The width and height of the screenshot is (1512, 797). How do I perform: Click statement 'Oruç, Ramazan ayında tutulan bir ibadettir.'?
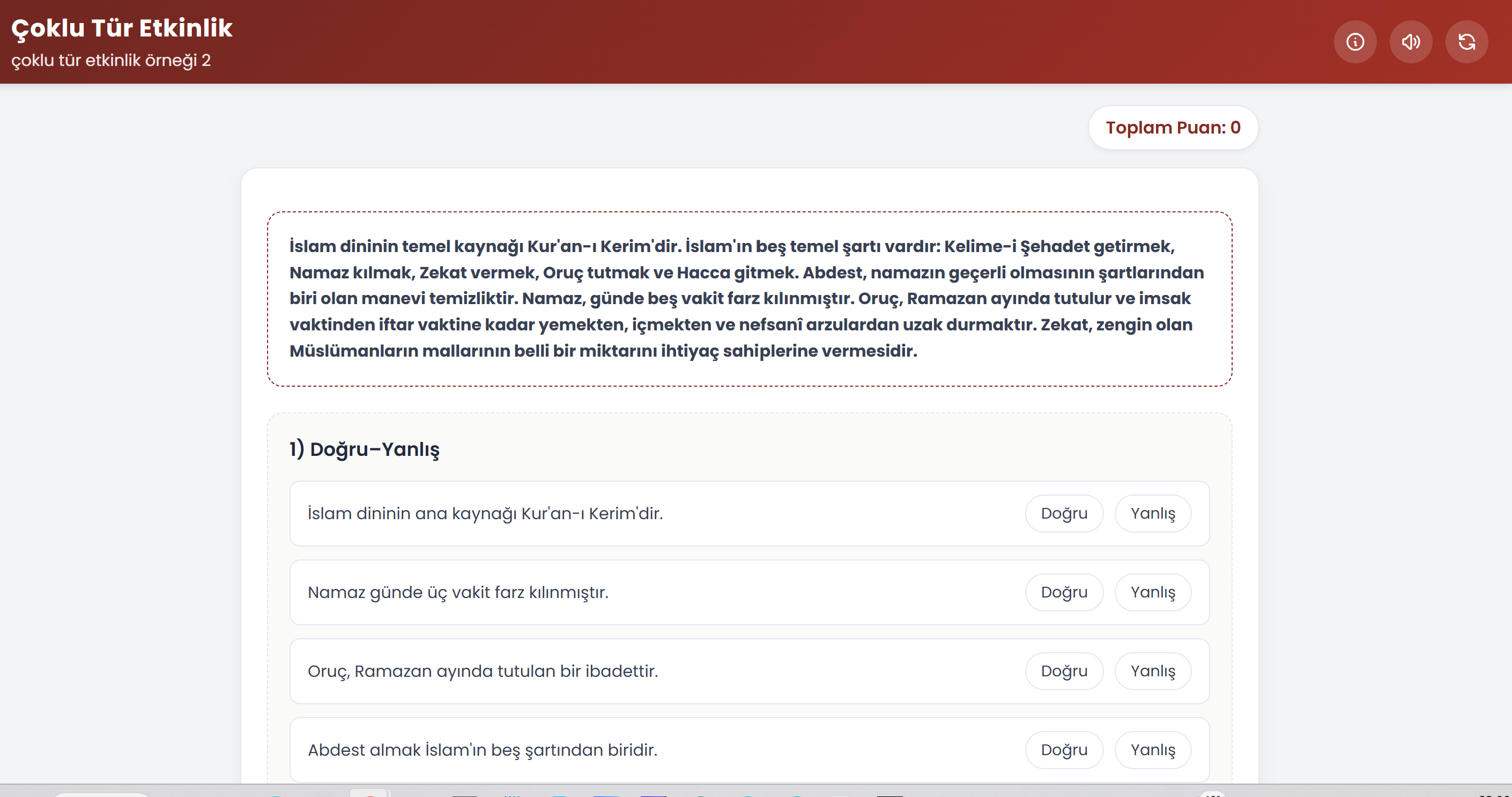coord(483,671)
